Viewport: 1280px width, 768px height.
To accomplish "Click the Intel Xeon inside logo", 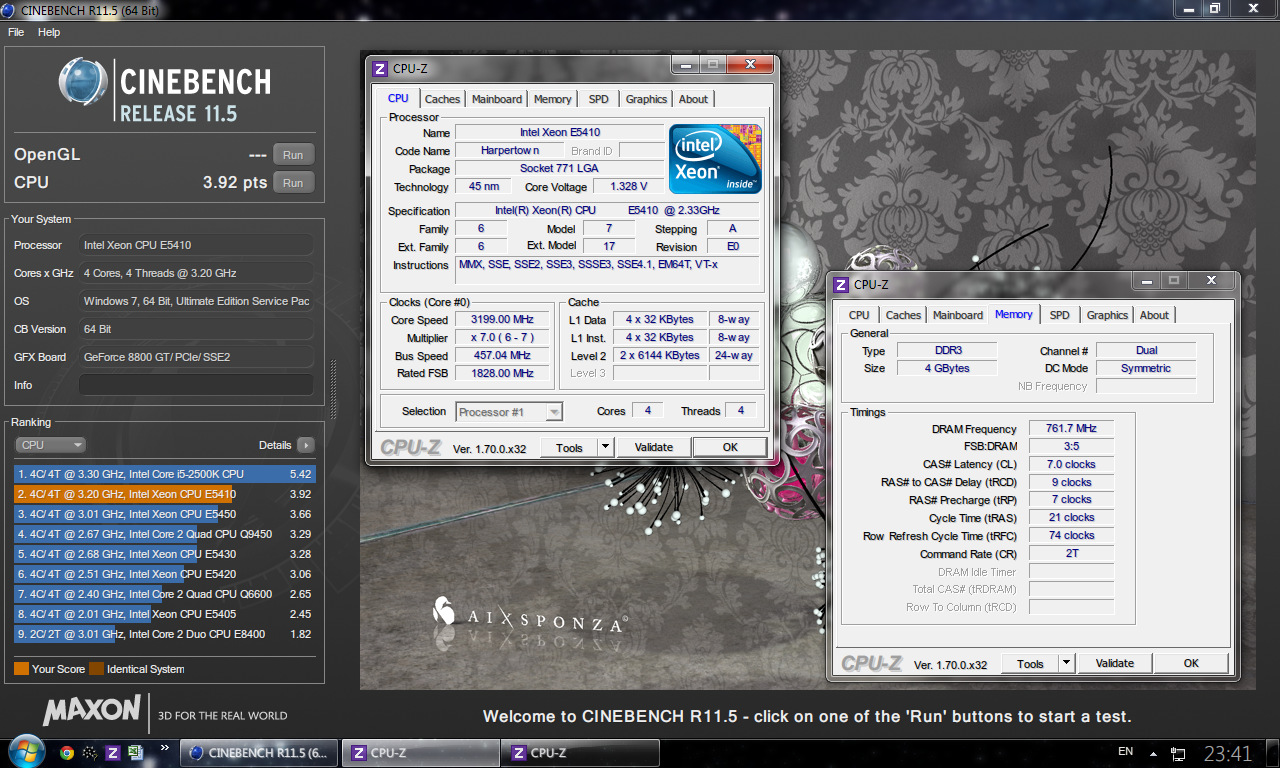I will pos(716,159).
